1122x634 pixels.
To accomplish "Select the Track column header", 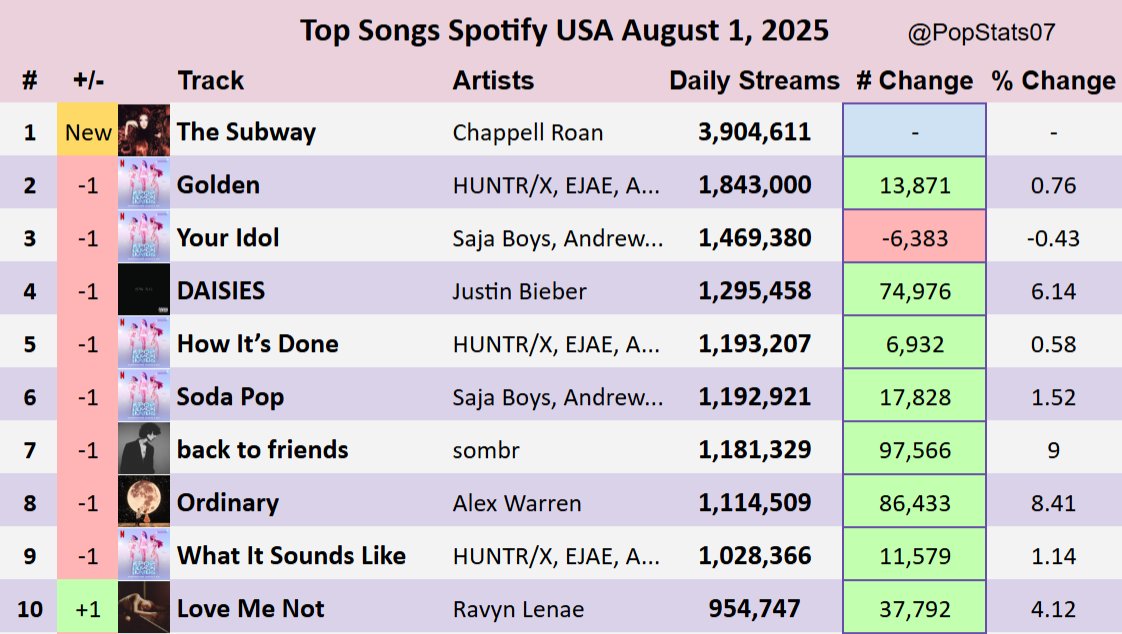I will click(210, 81).
